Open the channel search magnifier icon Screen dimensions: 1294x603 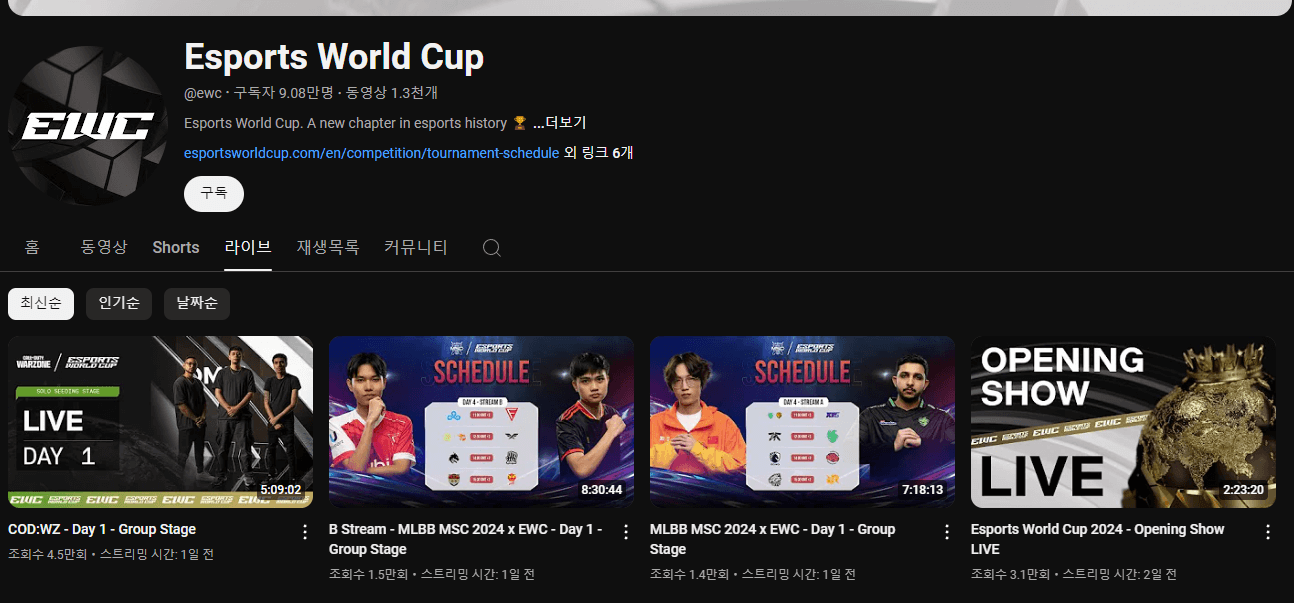491,248
